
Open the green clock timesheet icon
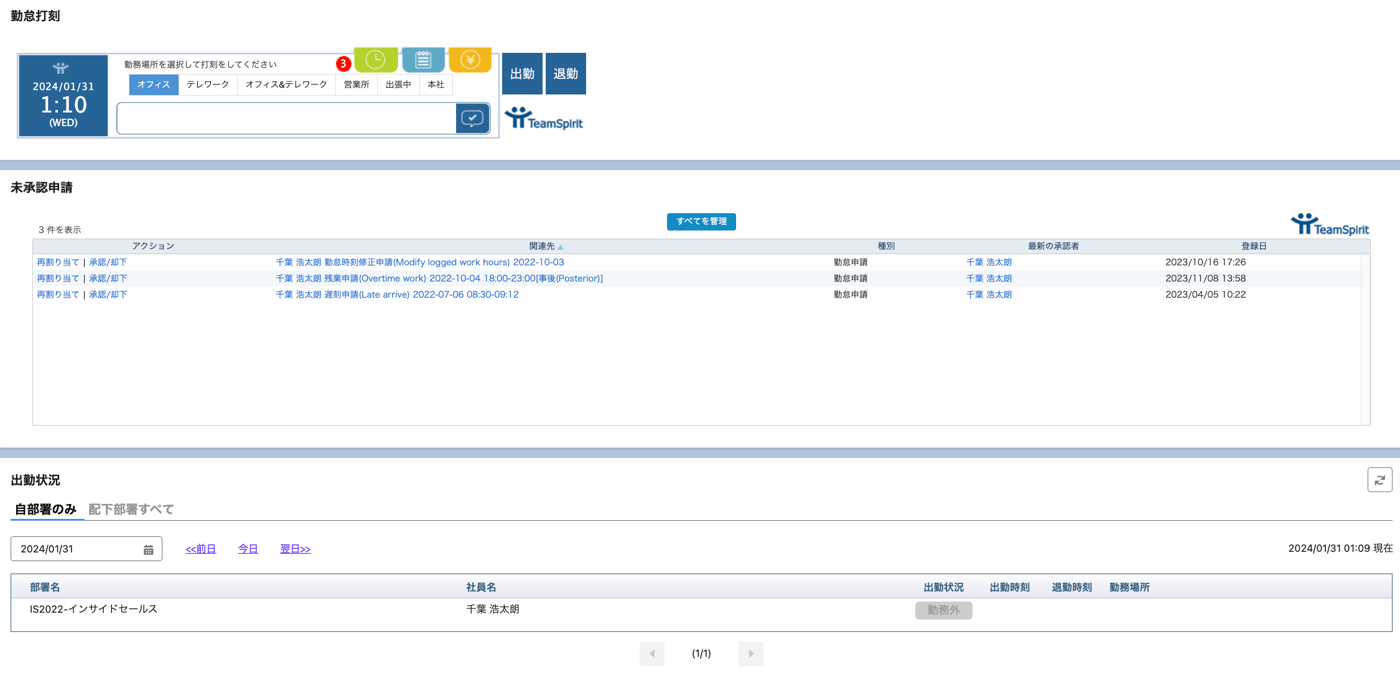point(376,60)
